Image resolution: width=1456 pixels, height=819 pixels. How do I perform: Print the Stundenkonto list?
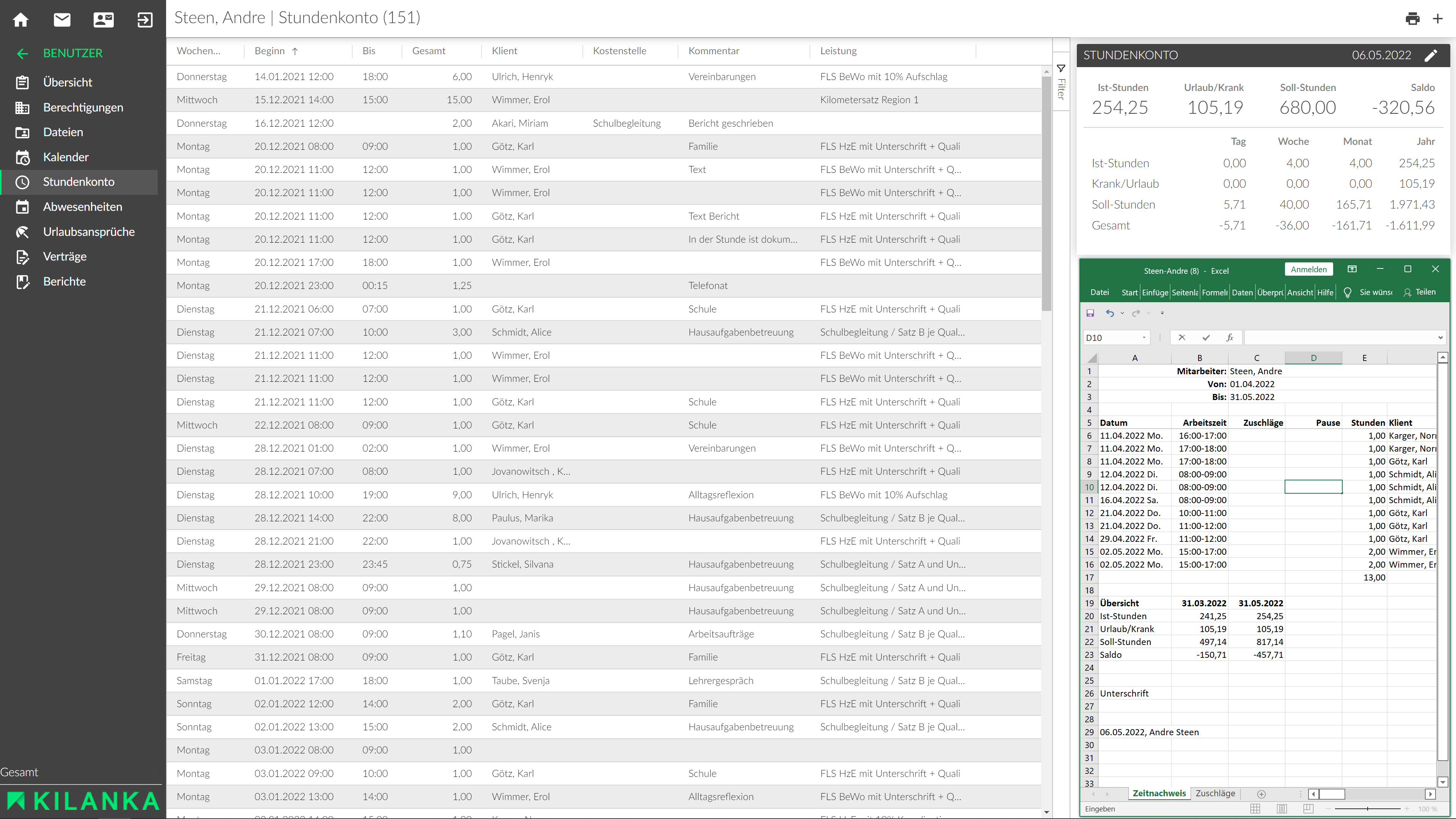(1412, 19)
